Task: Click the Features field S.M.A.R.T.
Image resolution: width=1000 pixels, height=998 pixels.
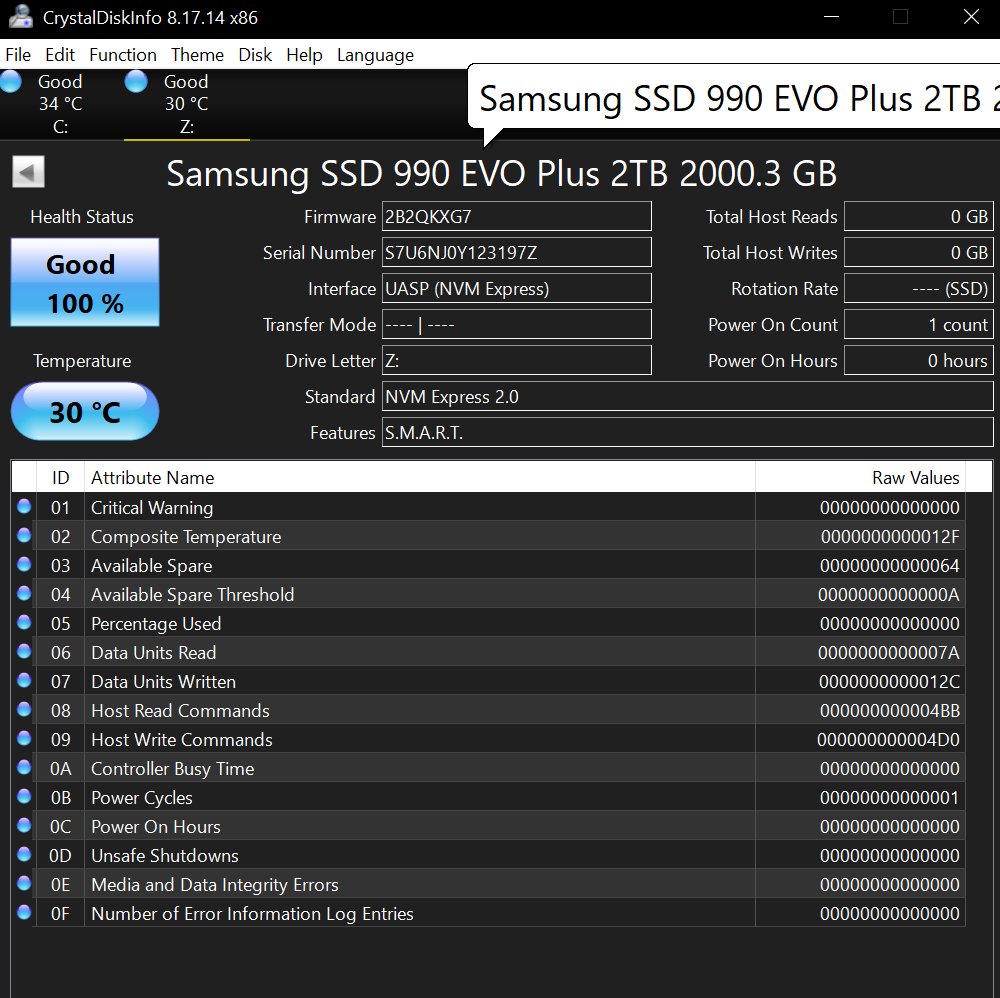Action: (x=688, y=432)
